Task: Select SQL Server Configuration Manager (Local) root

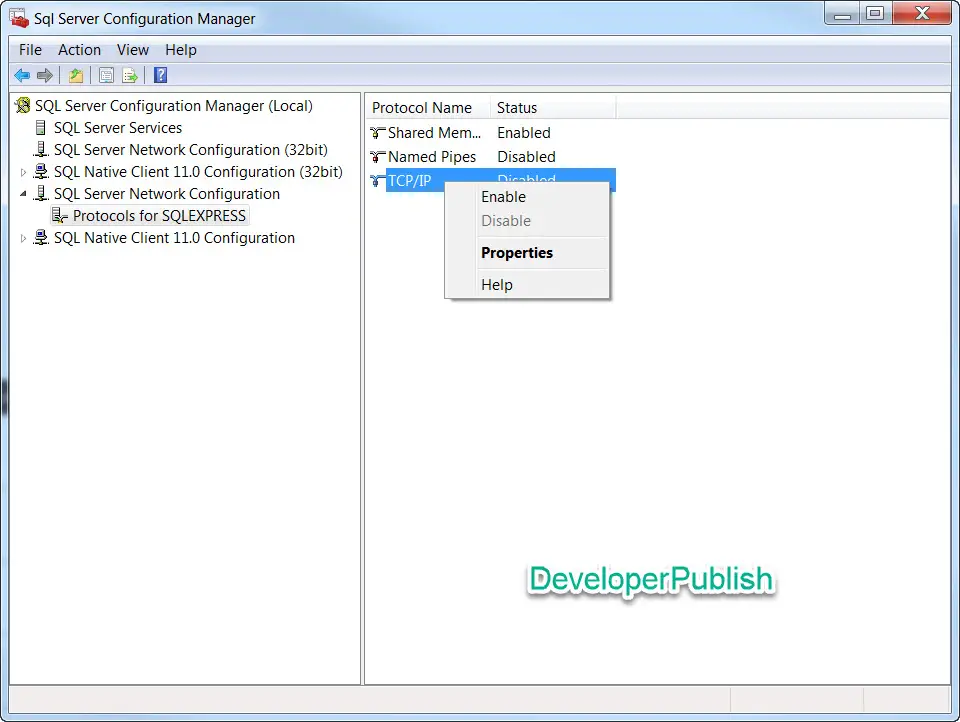Action: coord(173,105)
